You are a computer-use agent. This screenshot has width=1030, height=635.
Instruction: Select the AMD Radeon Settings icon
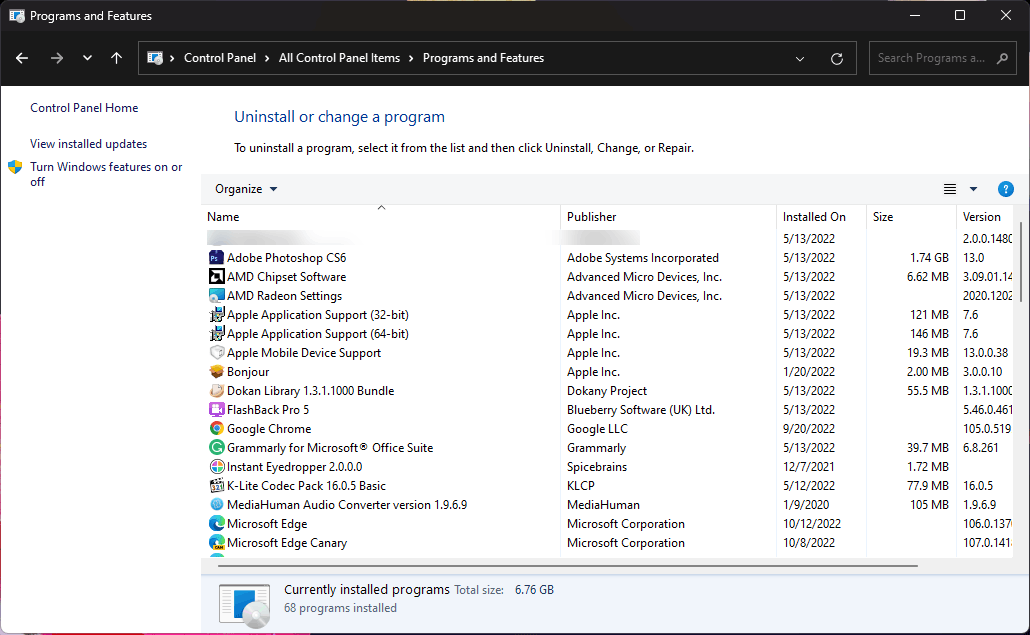point(216,295)
